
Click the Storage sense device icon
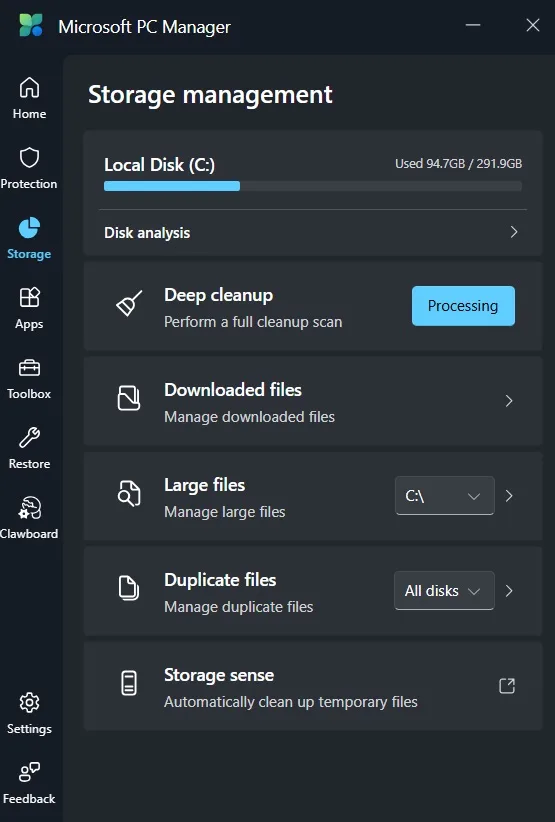point(129,683)
